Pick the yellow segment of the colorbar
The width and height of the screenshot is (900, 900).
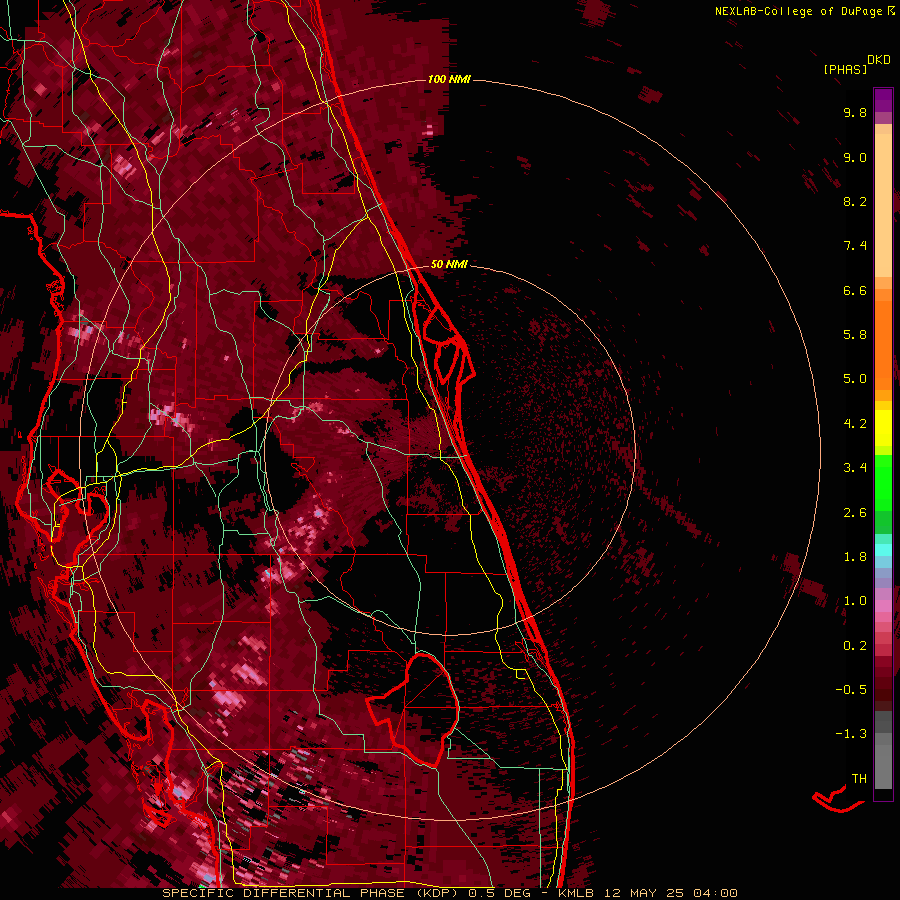(883, 428)
